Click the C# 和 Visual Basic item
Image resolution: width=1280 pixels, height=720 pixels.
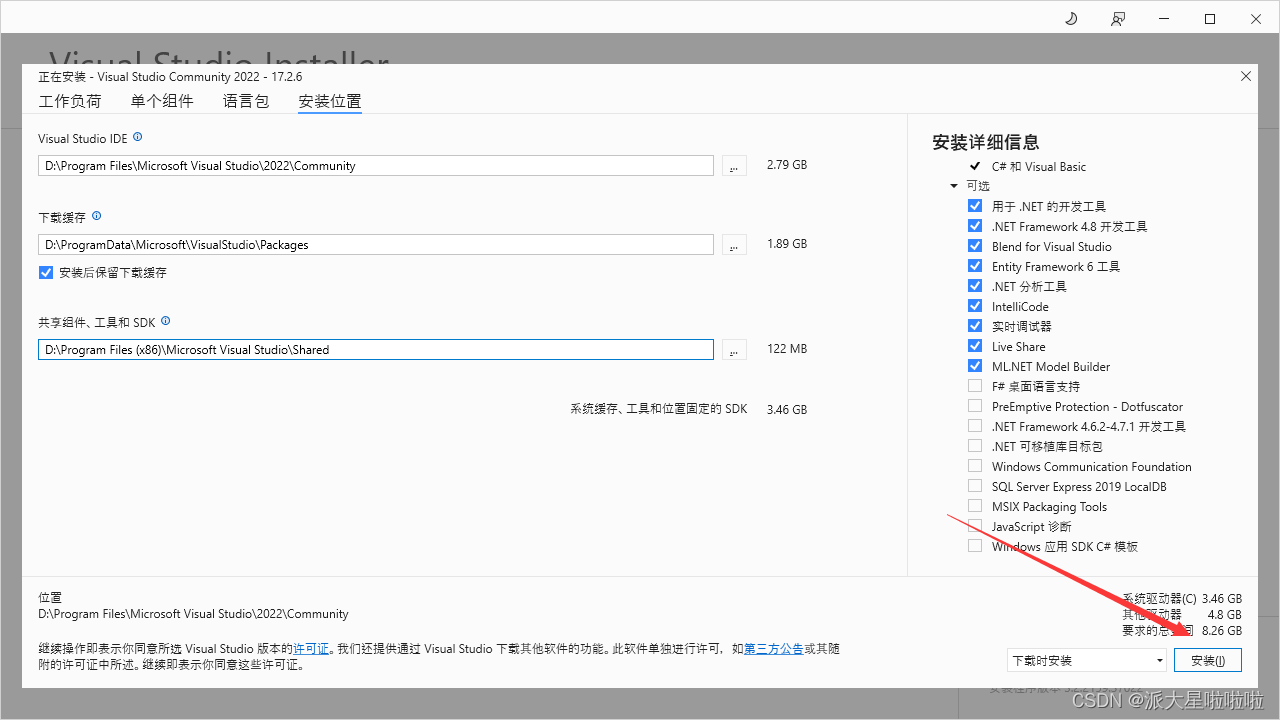(x=1039, y=166)
